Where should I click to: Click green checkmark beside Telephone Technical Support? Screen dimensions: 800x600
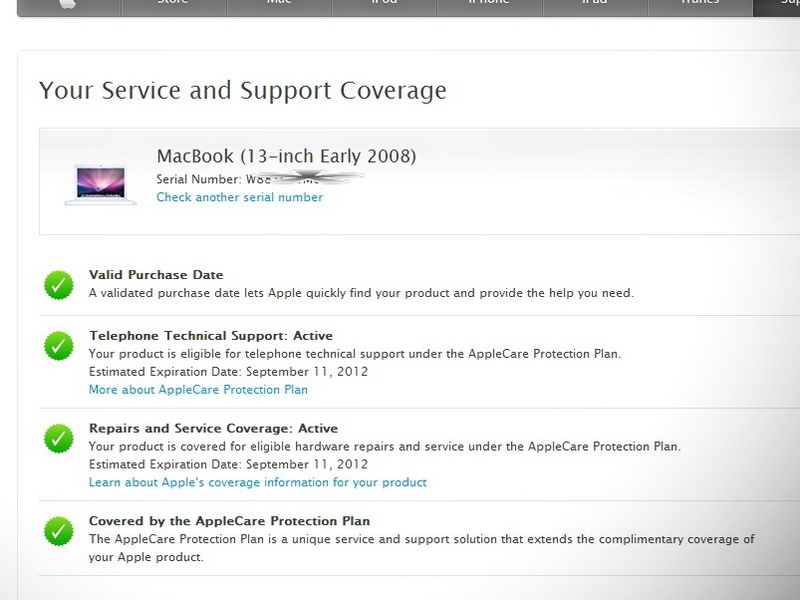(58, 346)
